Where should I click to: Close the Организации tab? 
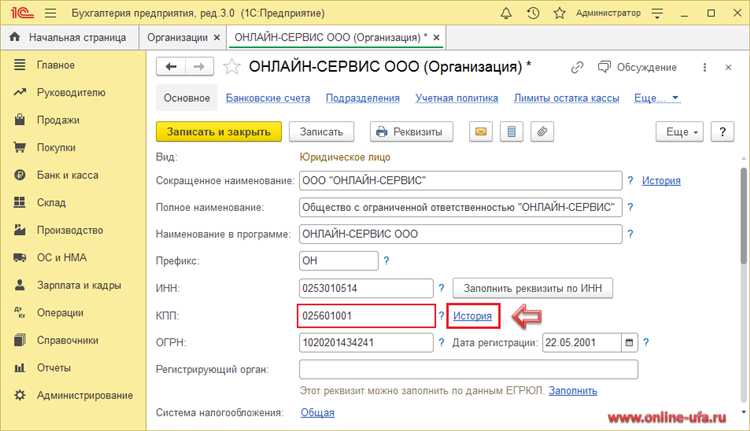coord(217,37)
